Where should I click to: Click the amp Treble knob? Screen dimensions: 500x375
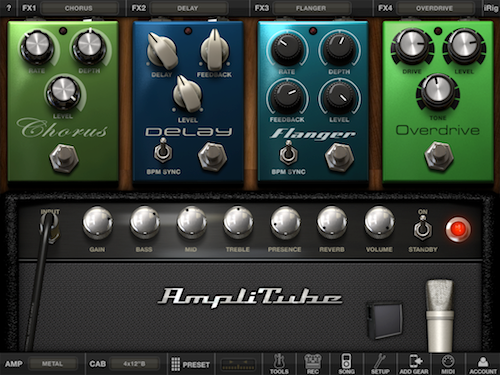[x=238, y=223]
